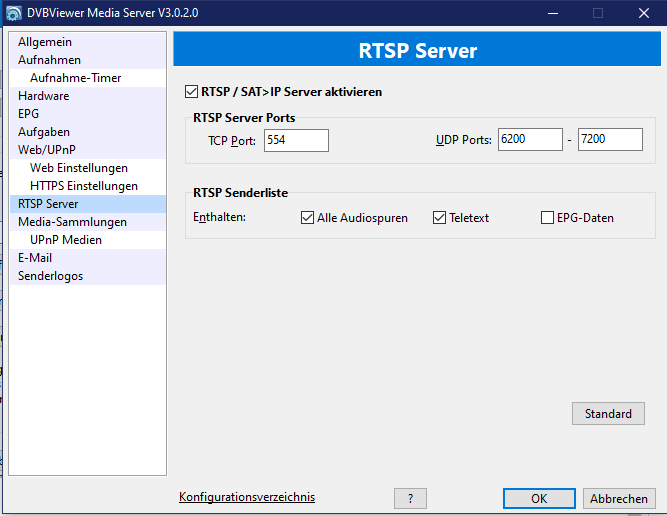This screenshot has height=516, width=667.
Task: Click the RTSP Senderliste group label
Action: [240, 193]
